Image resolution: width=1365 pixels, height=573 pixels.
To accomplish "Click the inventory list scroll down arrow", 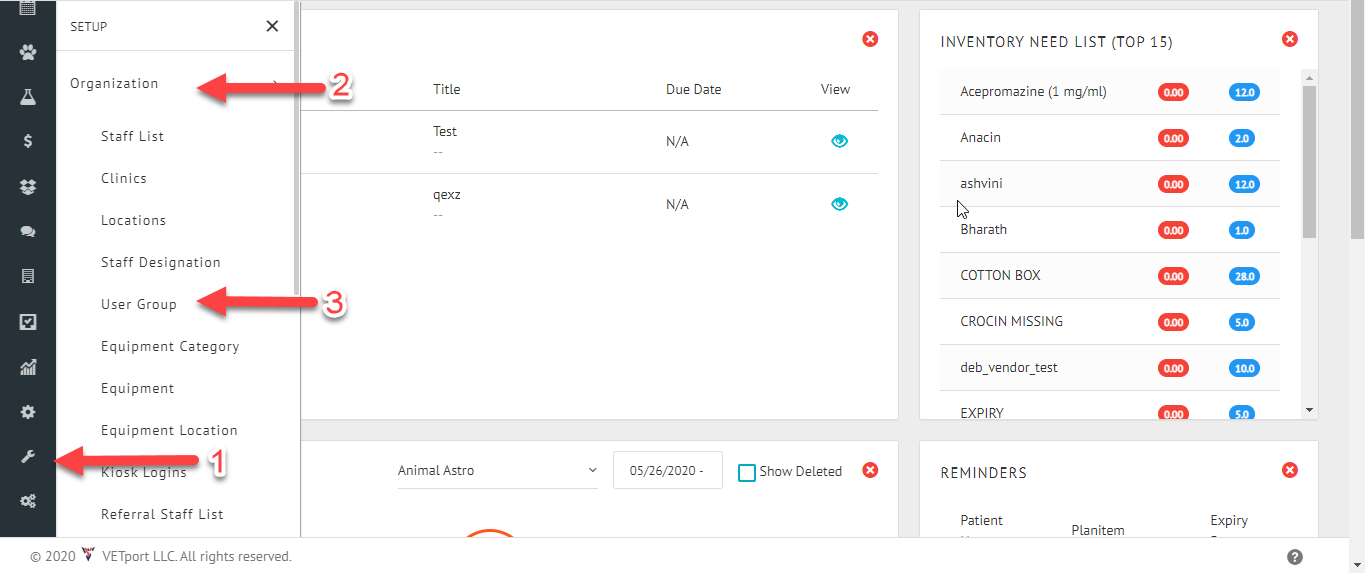I will tap(1309, 410).
